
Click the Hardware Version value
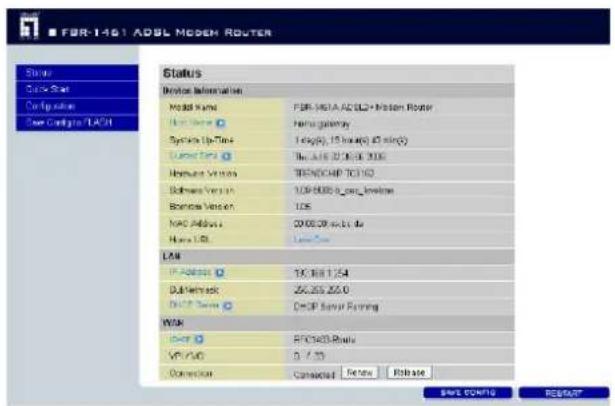pos(334,173)
